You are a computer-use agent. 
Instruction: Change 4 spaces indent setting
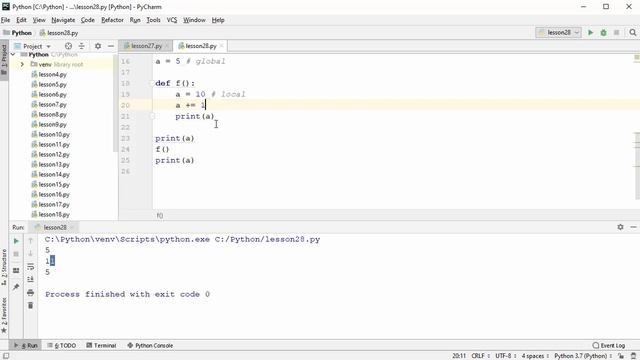pos(535,356)
